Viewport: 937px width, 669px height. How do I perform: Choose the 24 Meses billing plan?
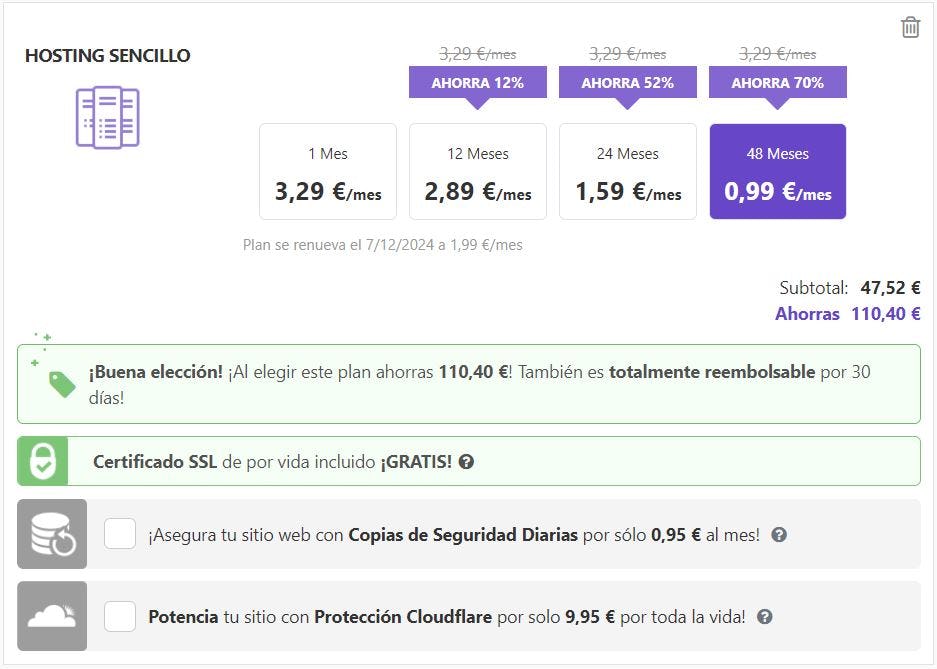(628, 172)
